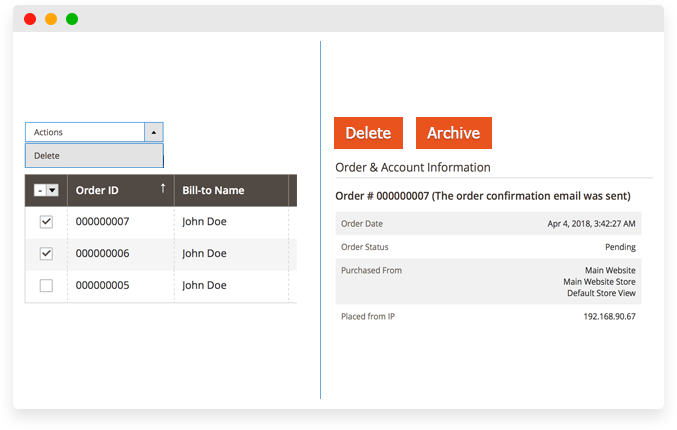The width and height of the screenshot is (677, 430).
Task: Click the IP address 192.168.90.67
Action: (x=610, y=316)
